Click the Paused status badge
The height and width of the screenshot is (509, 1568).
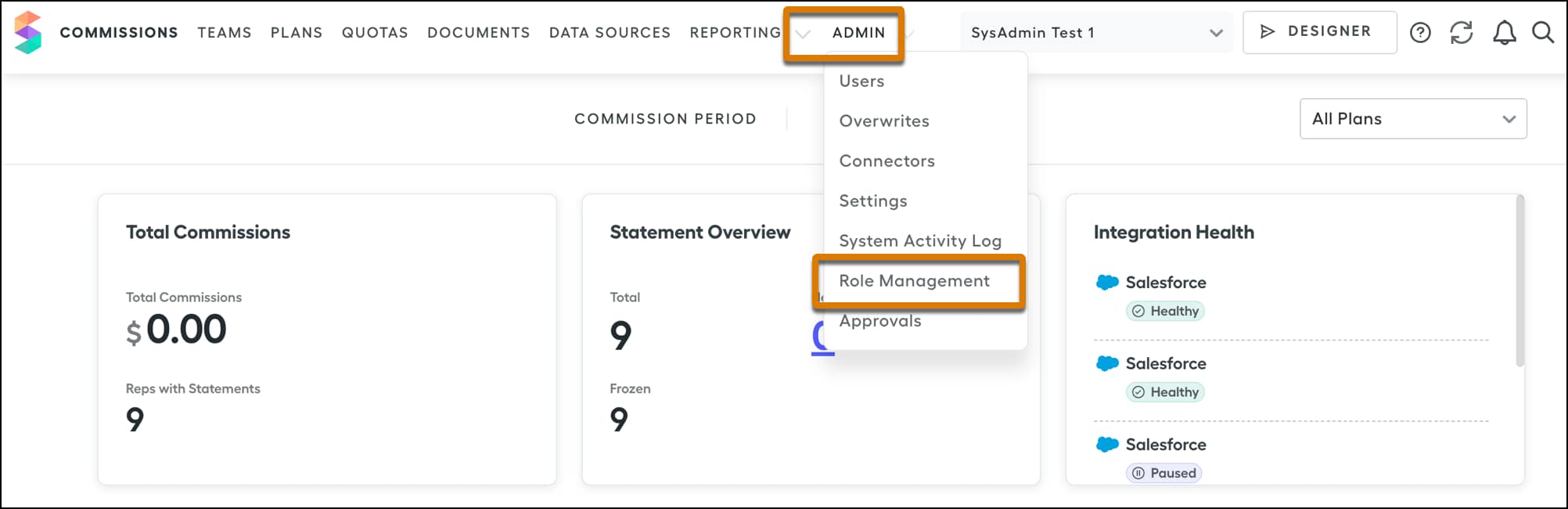(x=1163, y=473)
